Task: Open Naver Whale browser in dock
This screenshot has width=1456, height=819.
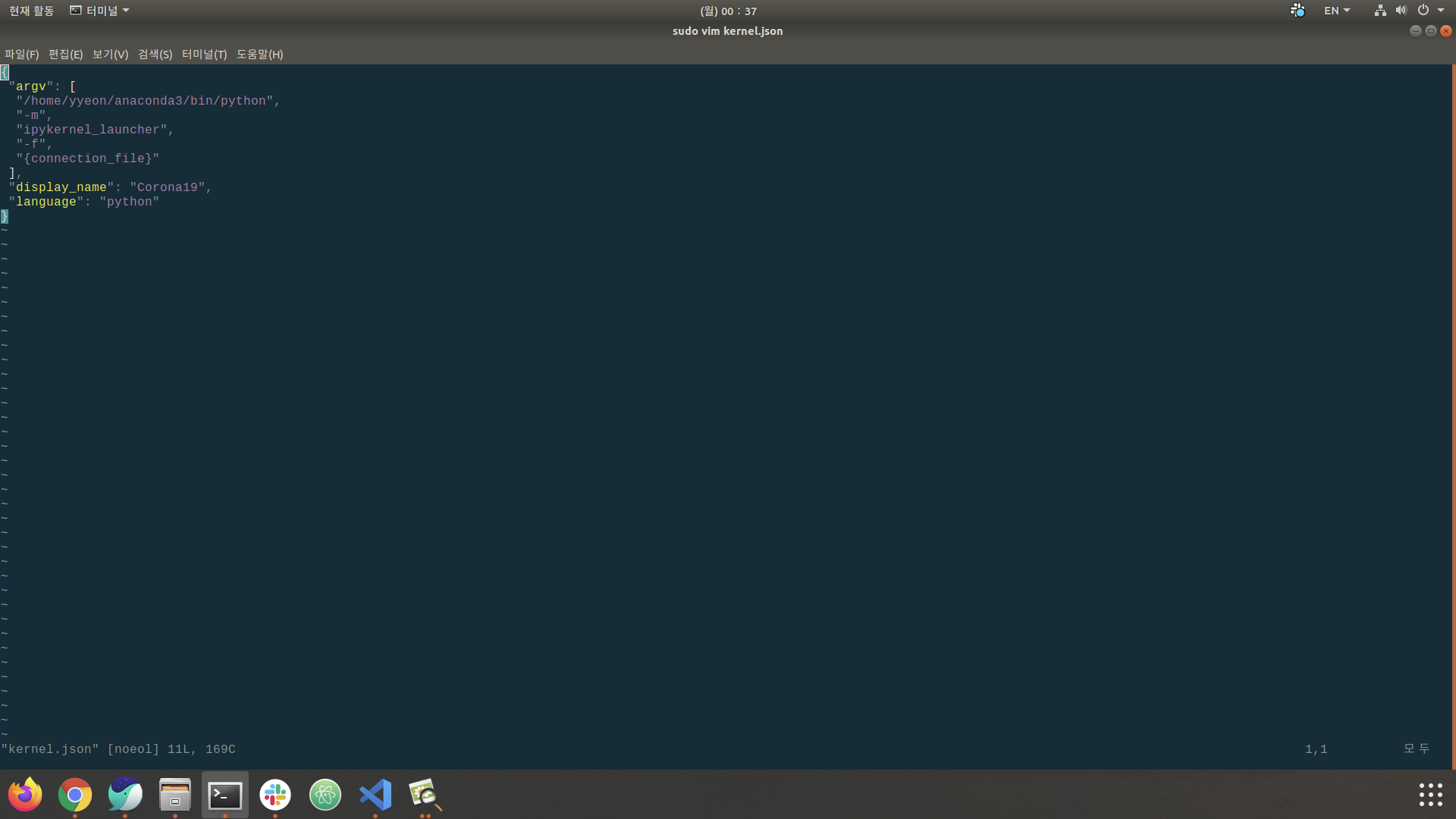Action: point(125,795)
